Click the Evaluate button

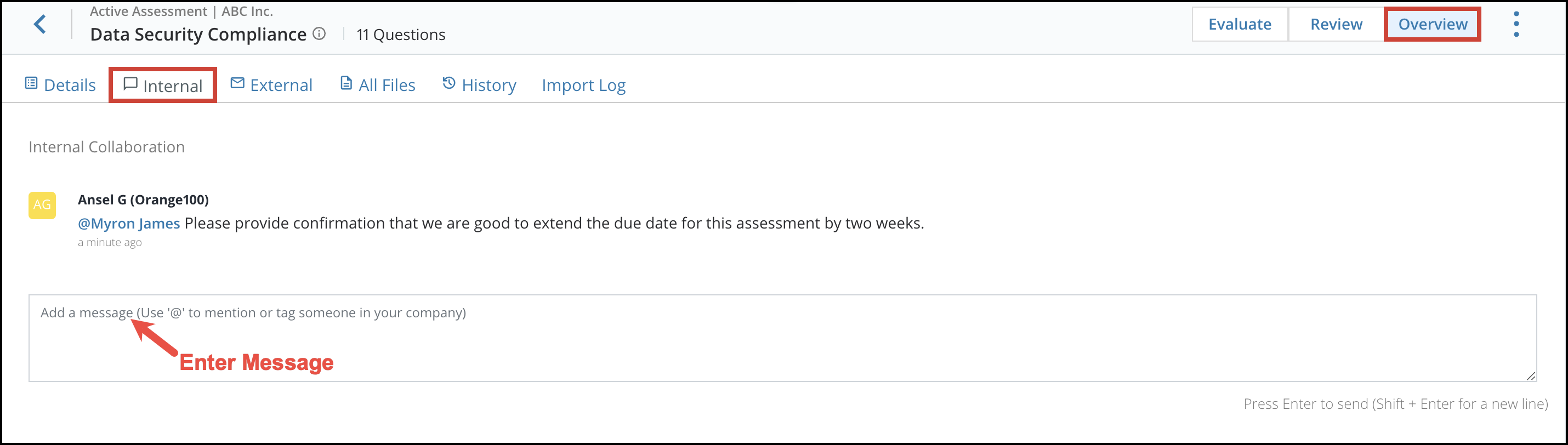[1239, 24]
